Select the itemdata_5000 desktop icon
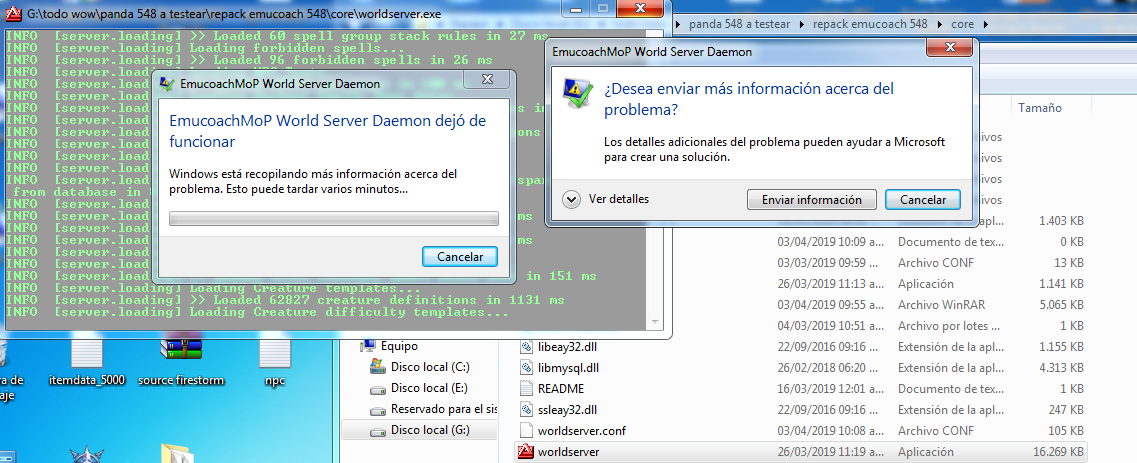Screen dimensions: 1137x463 87,353
